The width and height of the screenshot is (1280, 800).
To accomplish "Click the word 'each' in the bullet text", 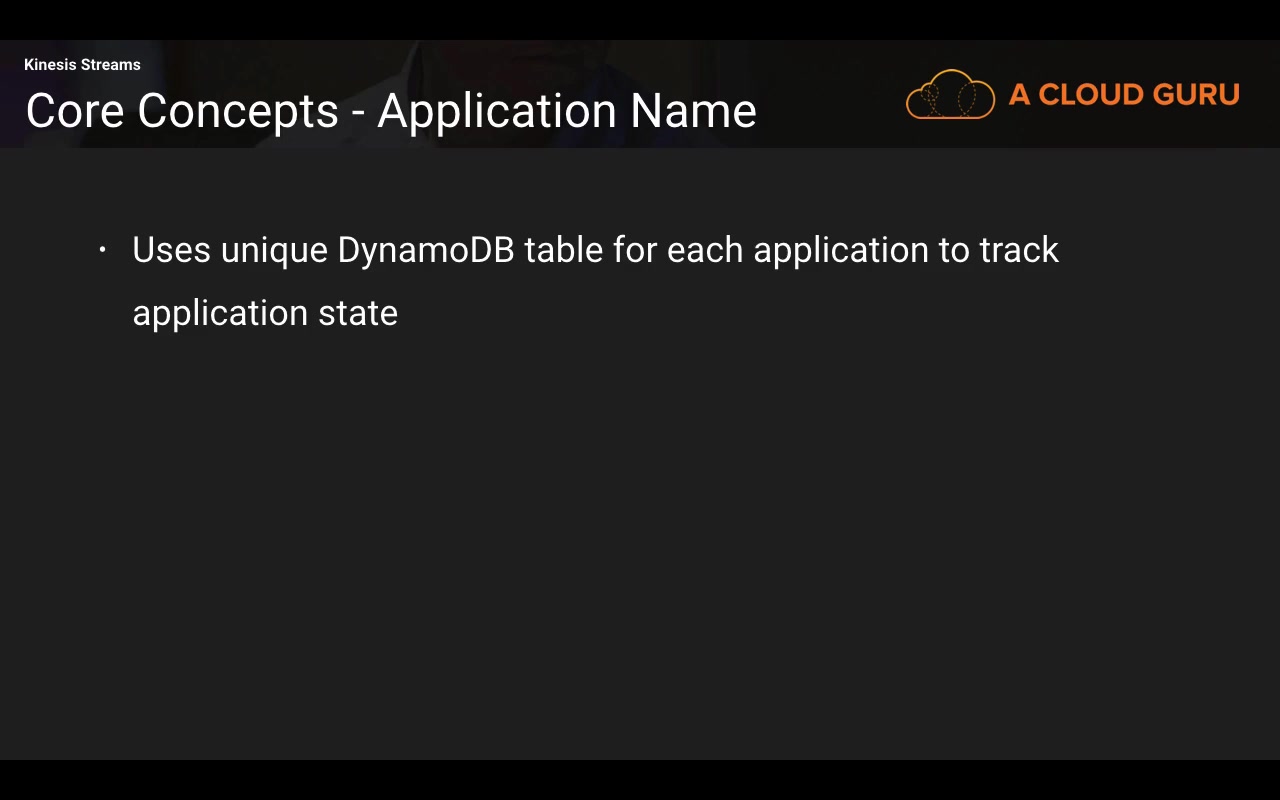I will (705, 250).
